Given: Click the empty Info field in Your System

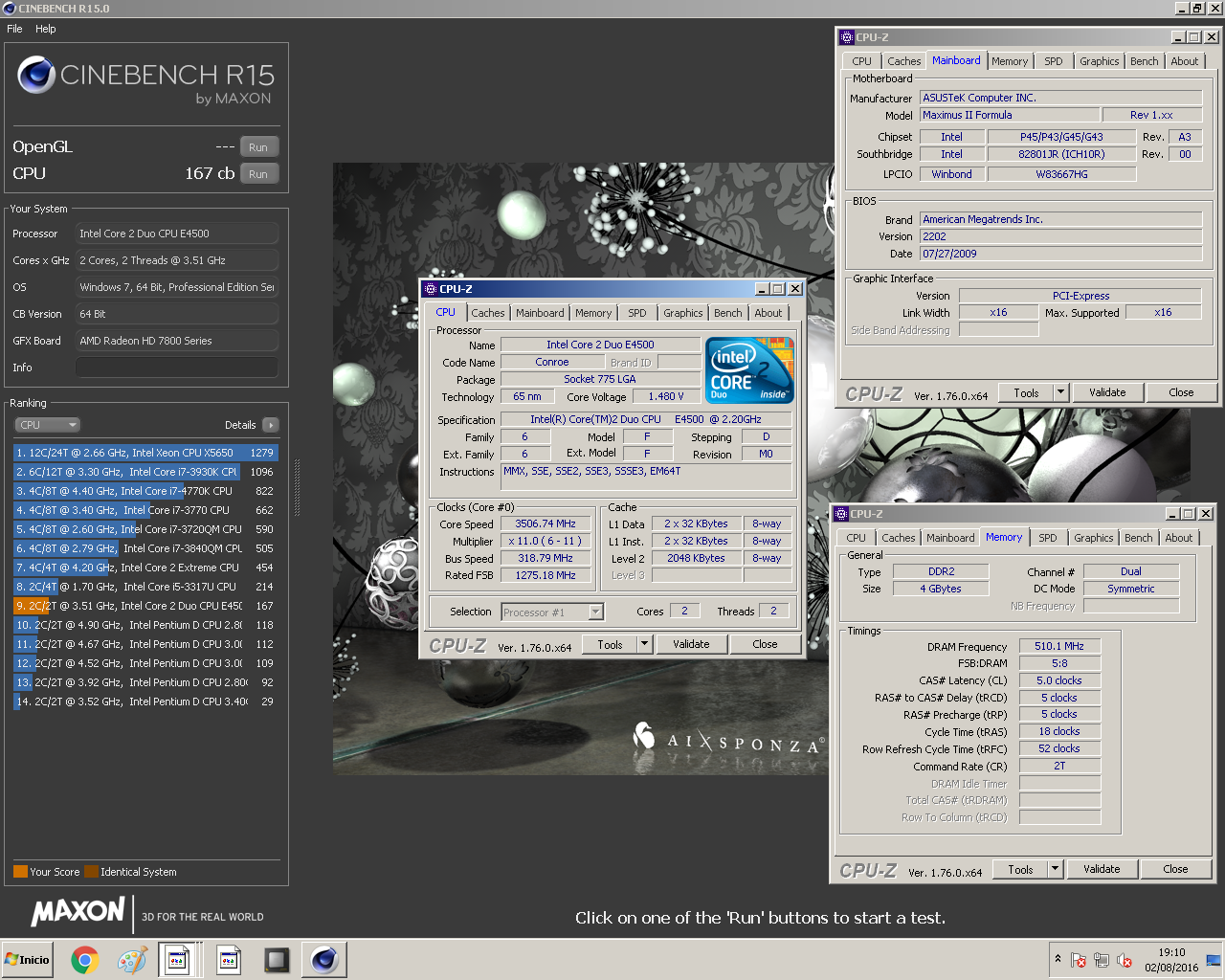Looking at the screenshot, I should [x=177, y=367].
